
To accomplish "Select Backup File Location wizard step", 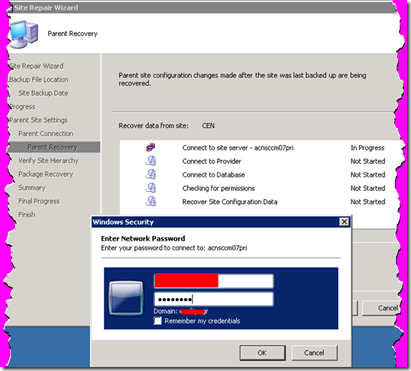I will click(39, 80).
